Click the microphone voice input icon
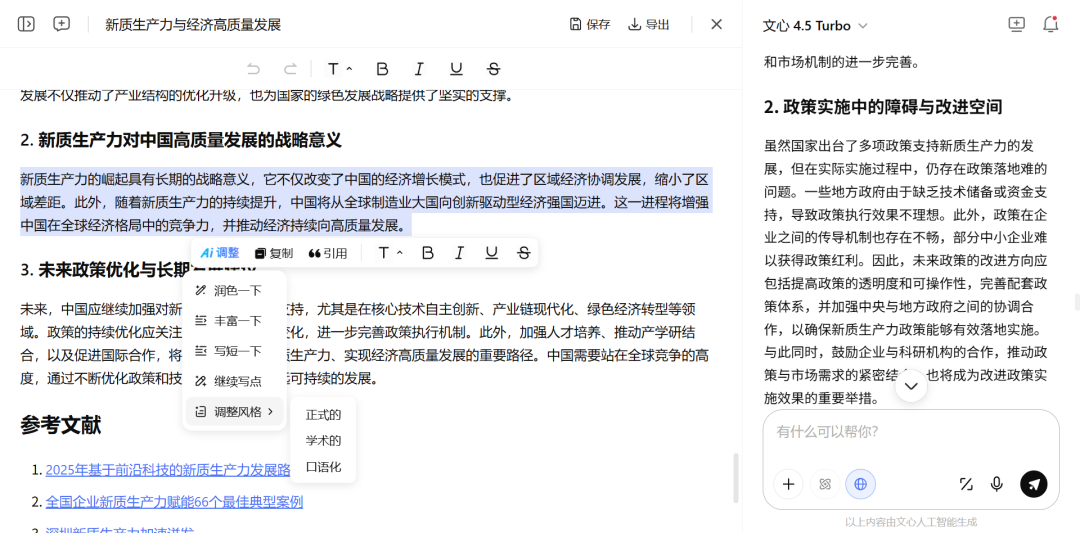 coord(996,484)
